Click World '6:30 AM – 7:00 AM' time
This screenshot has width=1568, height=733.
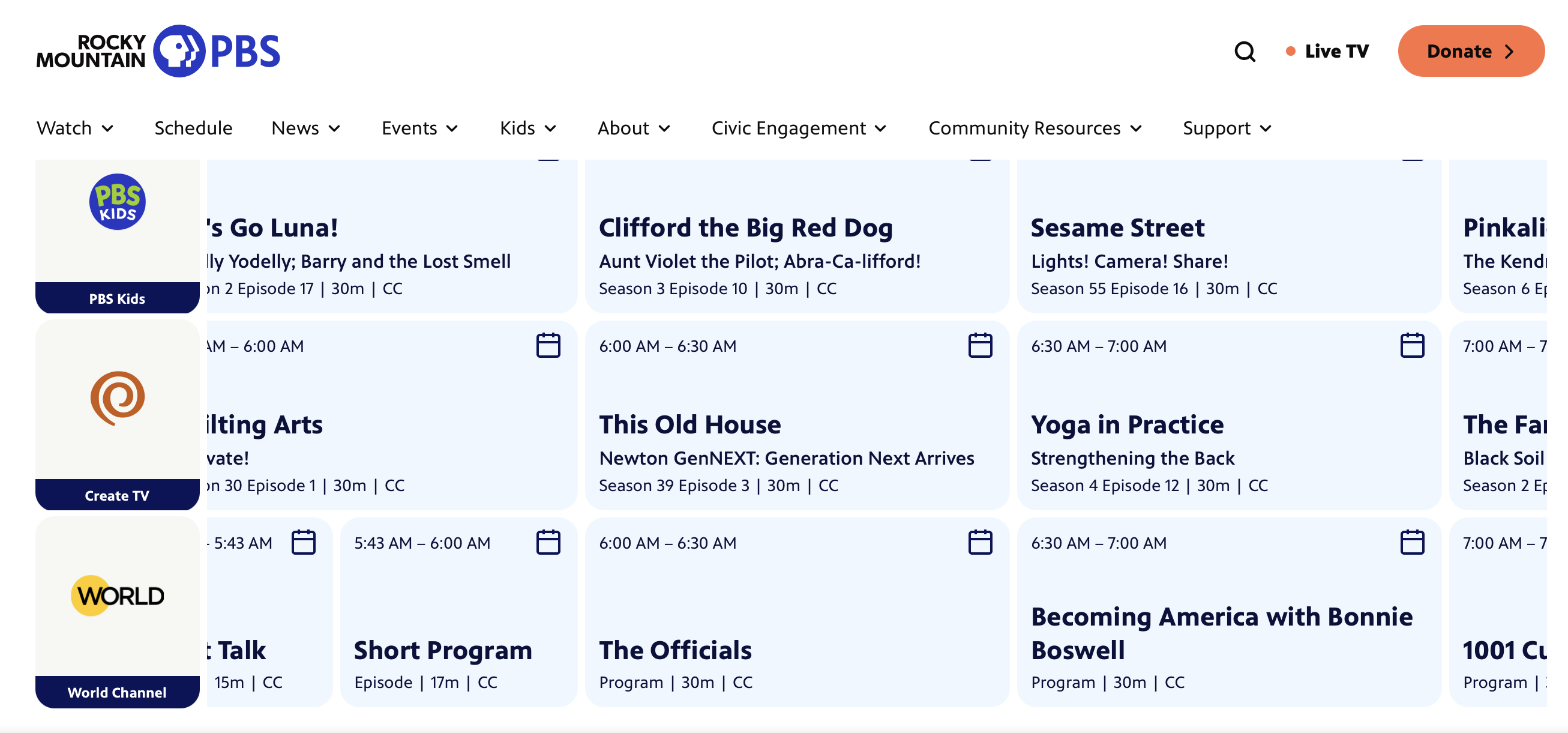(x=1099, y=543)
